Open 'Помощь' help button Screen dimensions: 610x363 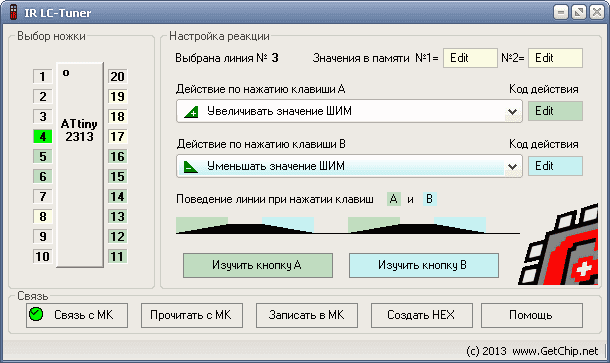[x=532, y=315]
